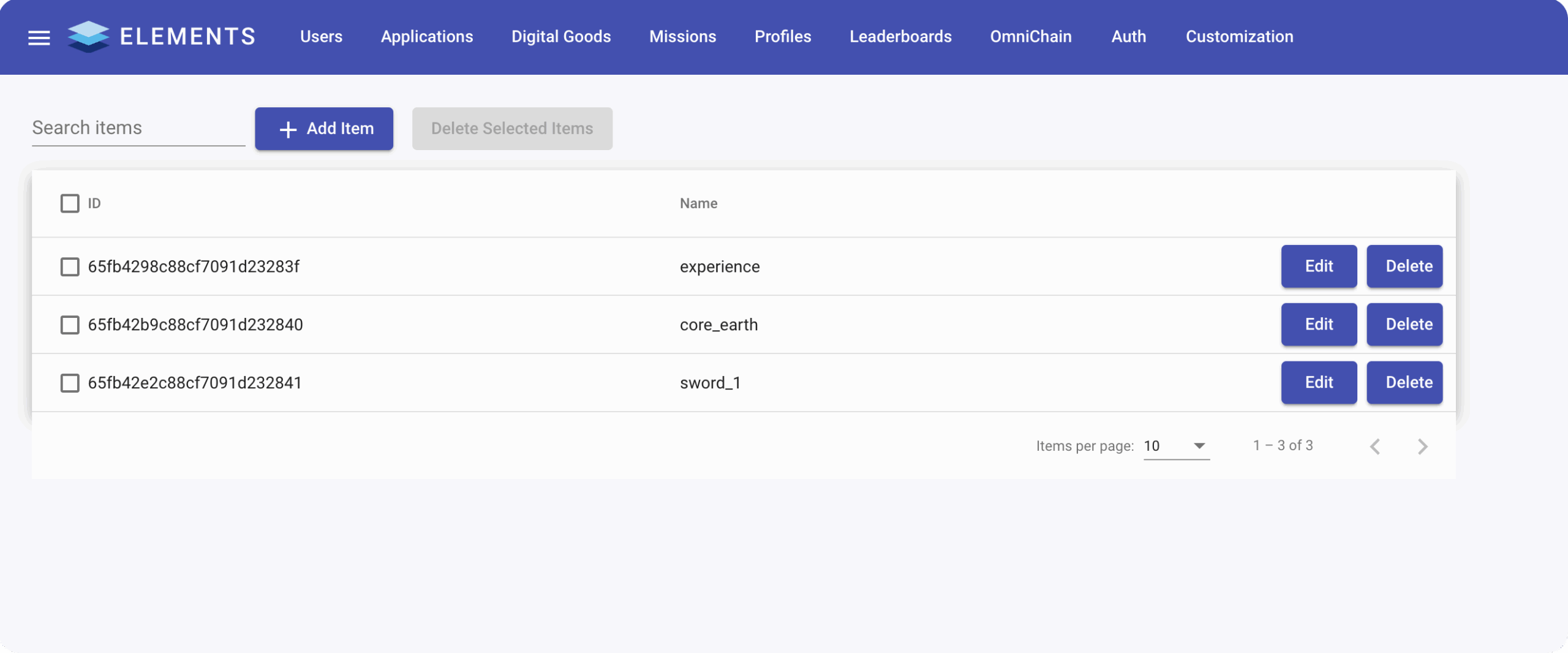Go to the previous page arrow
This screenshot has height=653, width=1568.
coord(1375,447)
